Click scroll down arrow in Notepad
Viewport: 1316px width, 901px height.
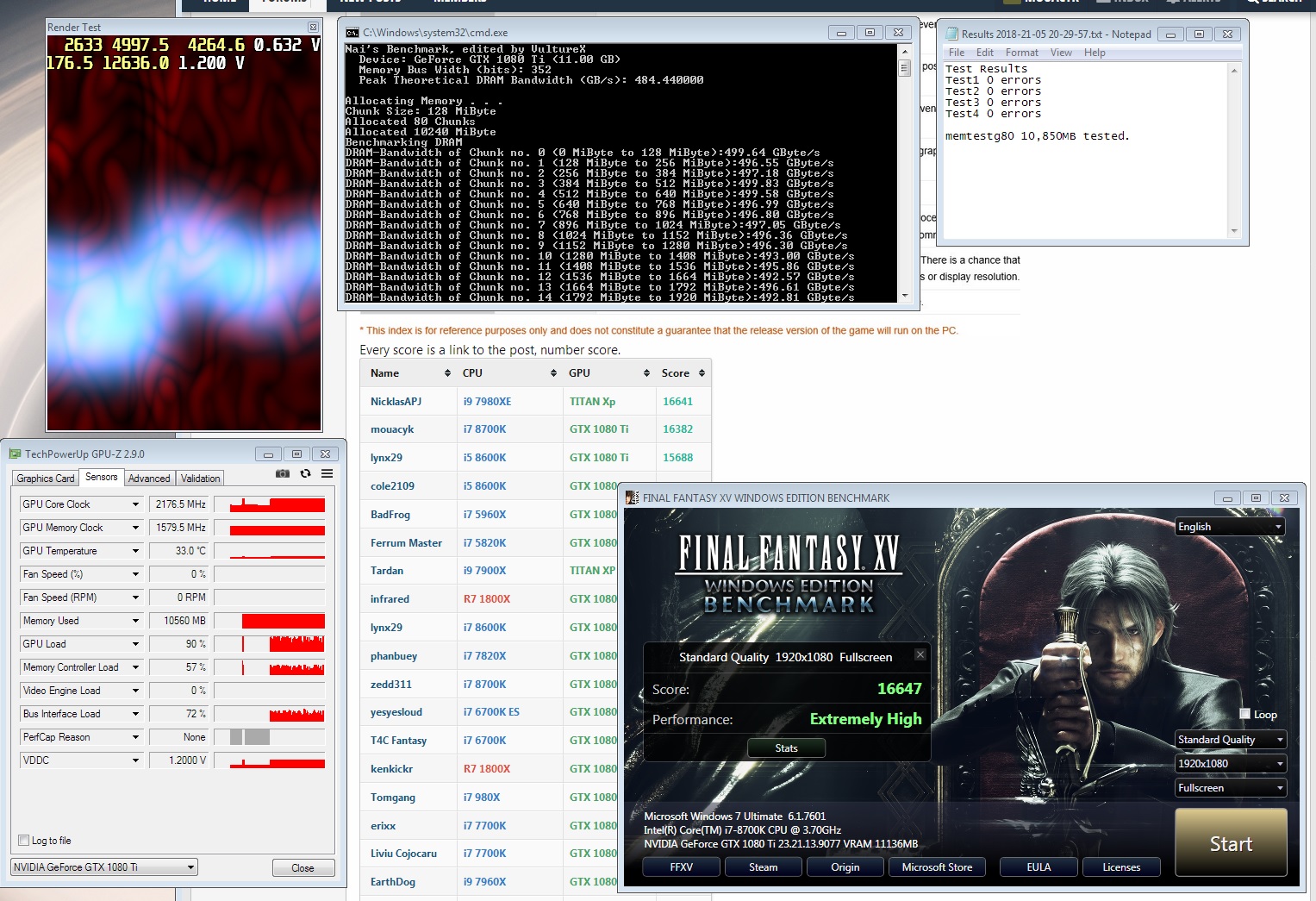pyautogui.click(x=1234, y=230)
